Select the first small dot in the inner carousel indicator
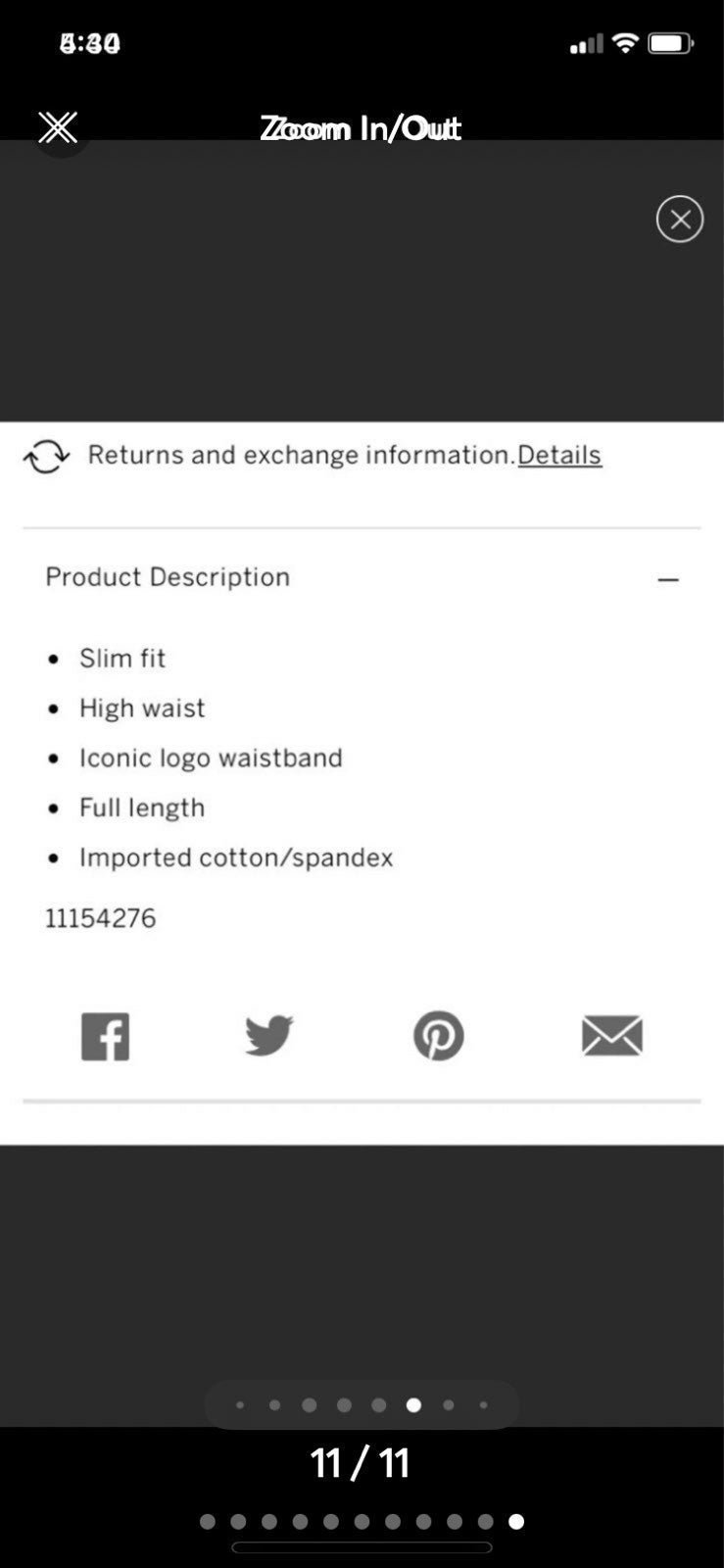 pyautogui.click(x=240, y=1405)
